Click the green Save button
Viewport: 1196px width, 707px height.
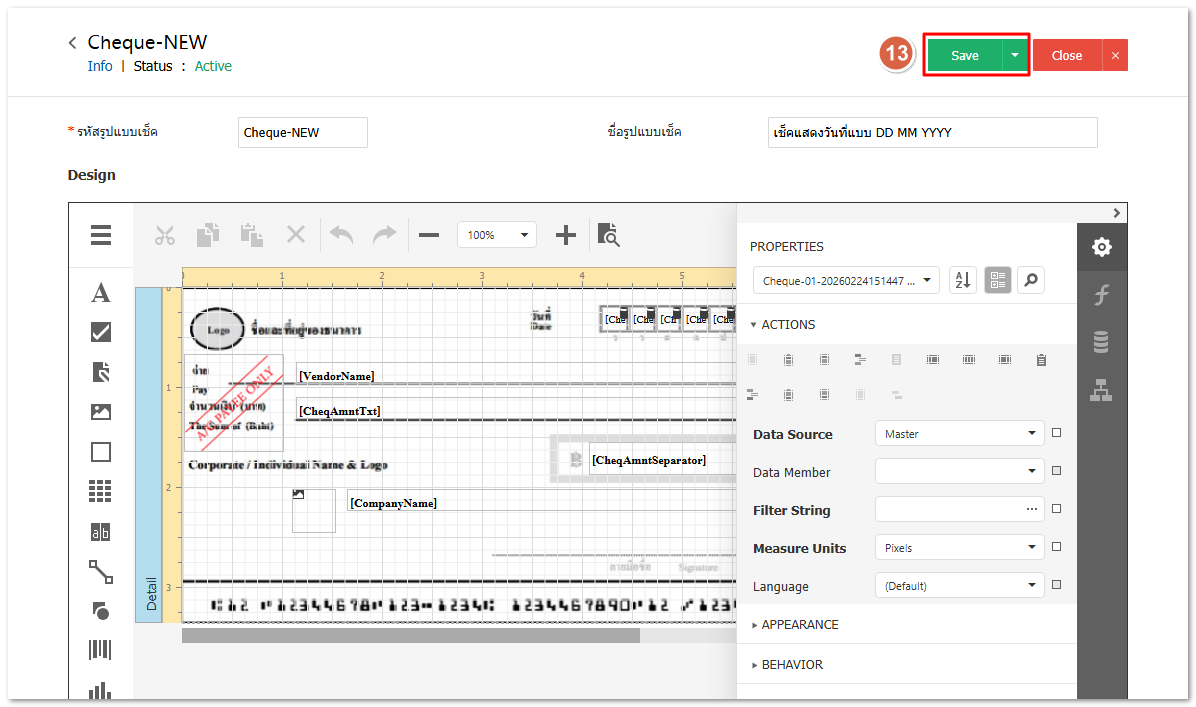pos(964,55)
